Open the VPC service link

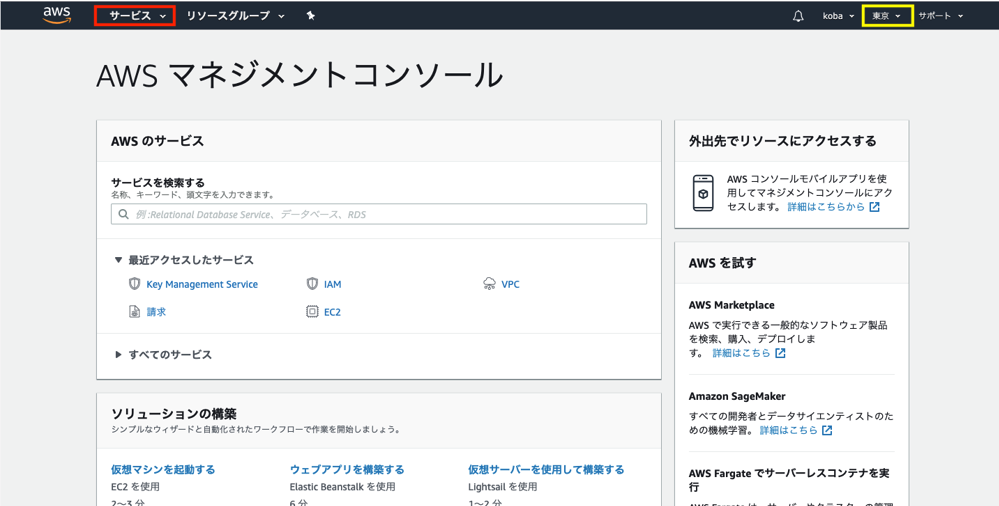510,284
